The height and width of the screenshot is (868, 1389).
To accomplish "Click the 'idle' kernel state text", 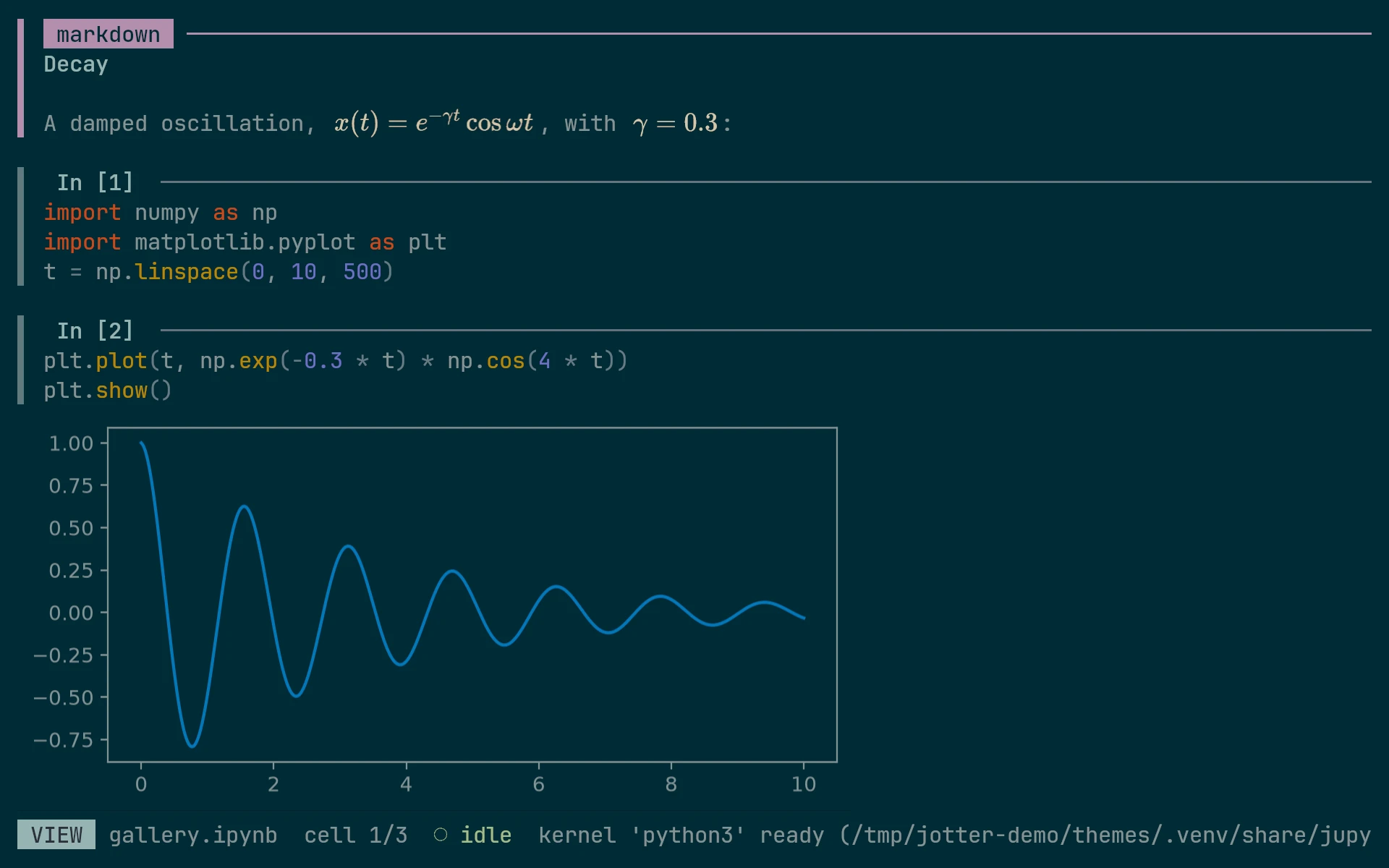I will 486,835.
